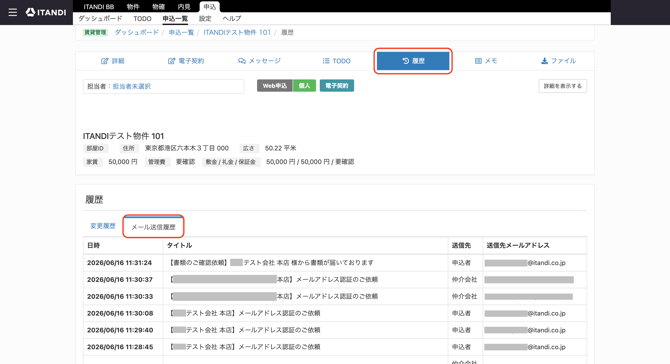Select the 履歴 history tab

(413, 61)
